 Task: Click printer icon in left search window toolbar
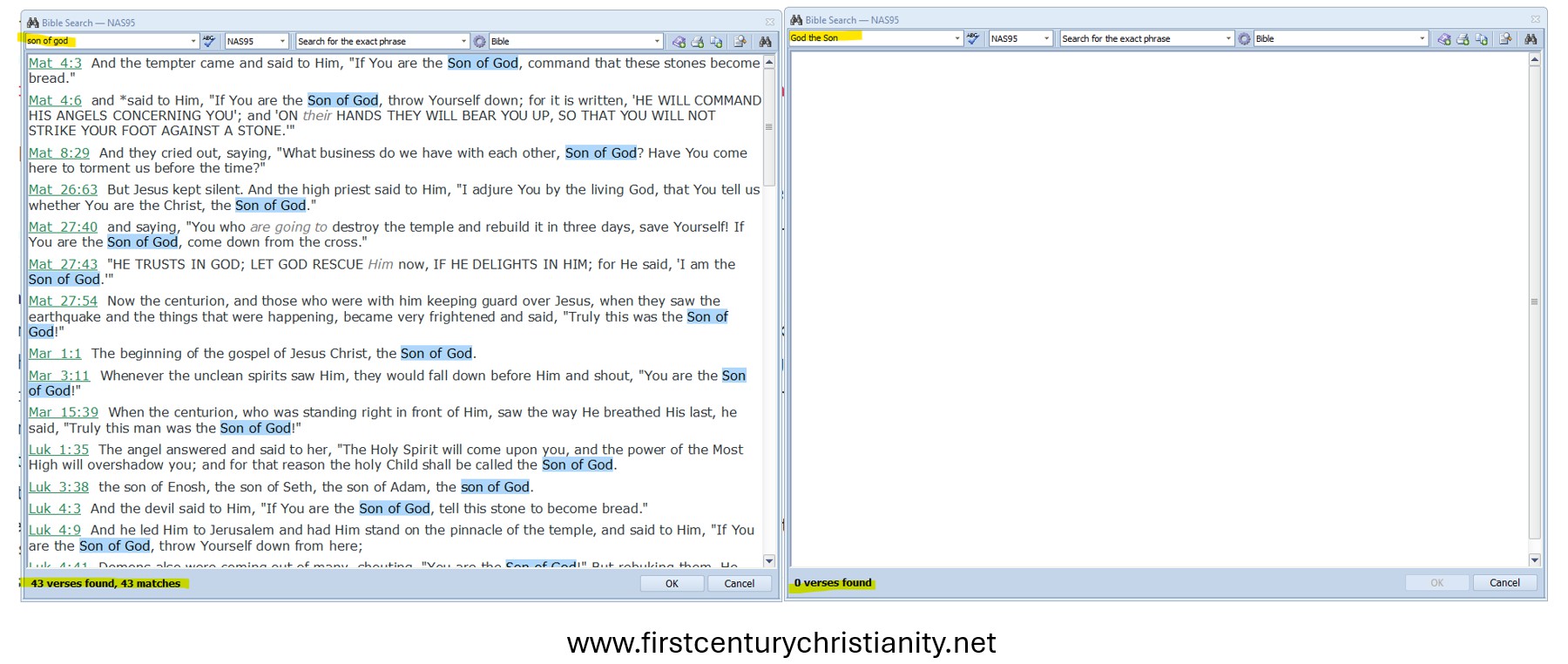tap(697, 42)
